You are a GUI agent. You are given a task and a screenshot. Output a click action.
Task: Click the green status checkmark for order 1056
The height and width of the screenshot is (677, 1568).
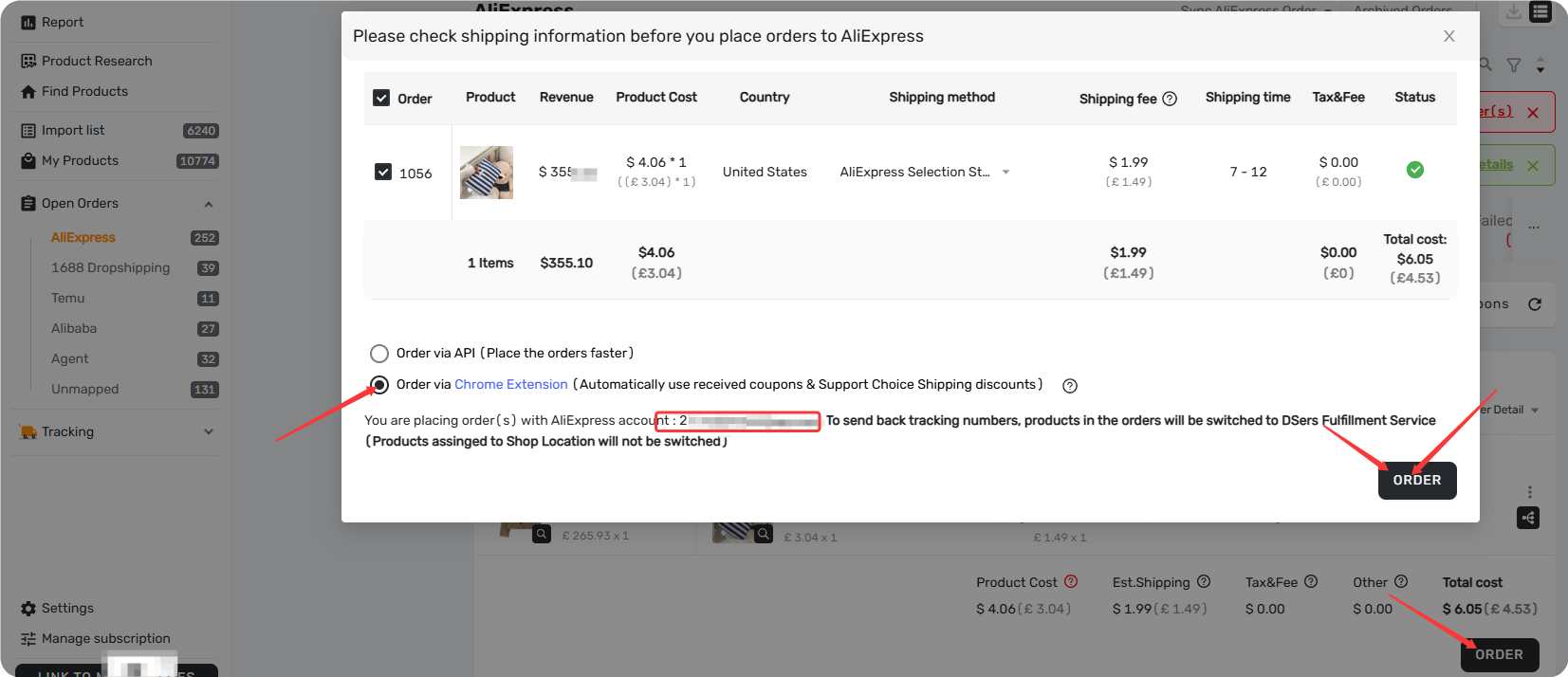coord(1415,170)
